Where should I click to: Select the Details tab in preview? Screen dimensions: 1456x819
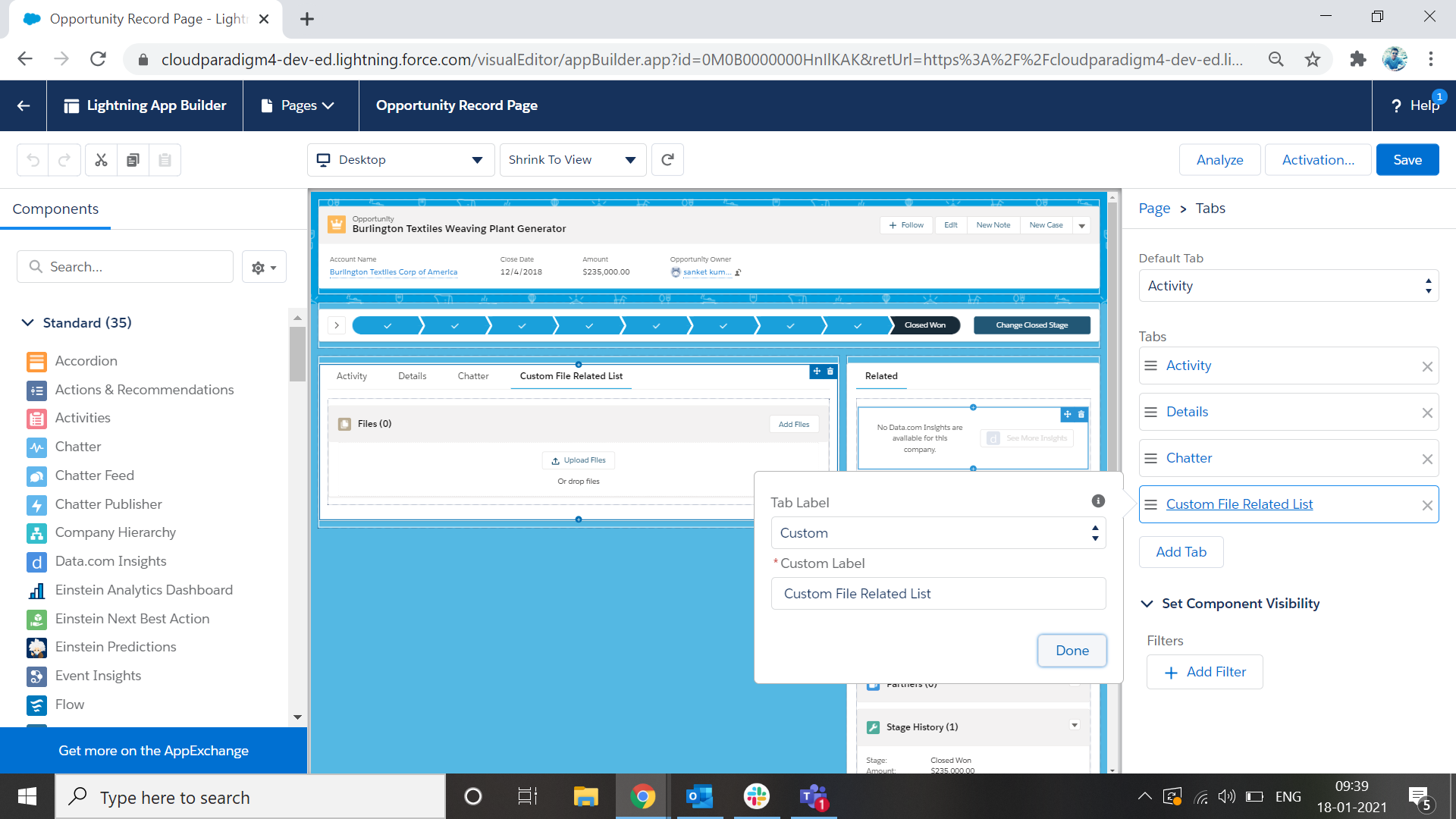coord(411,375)
